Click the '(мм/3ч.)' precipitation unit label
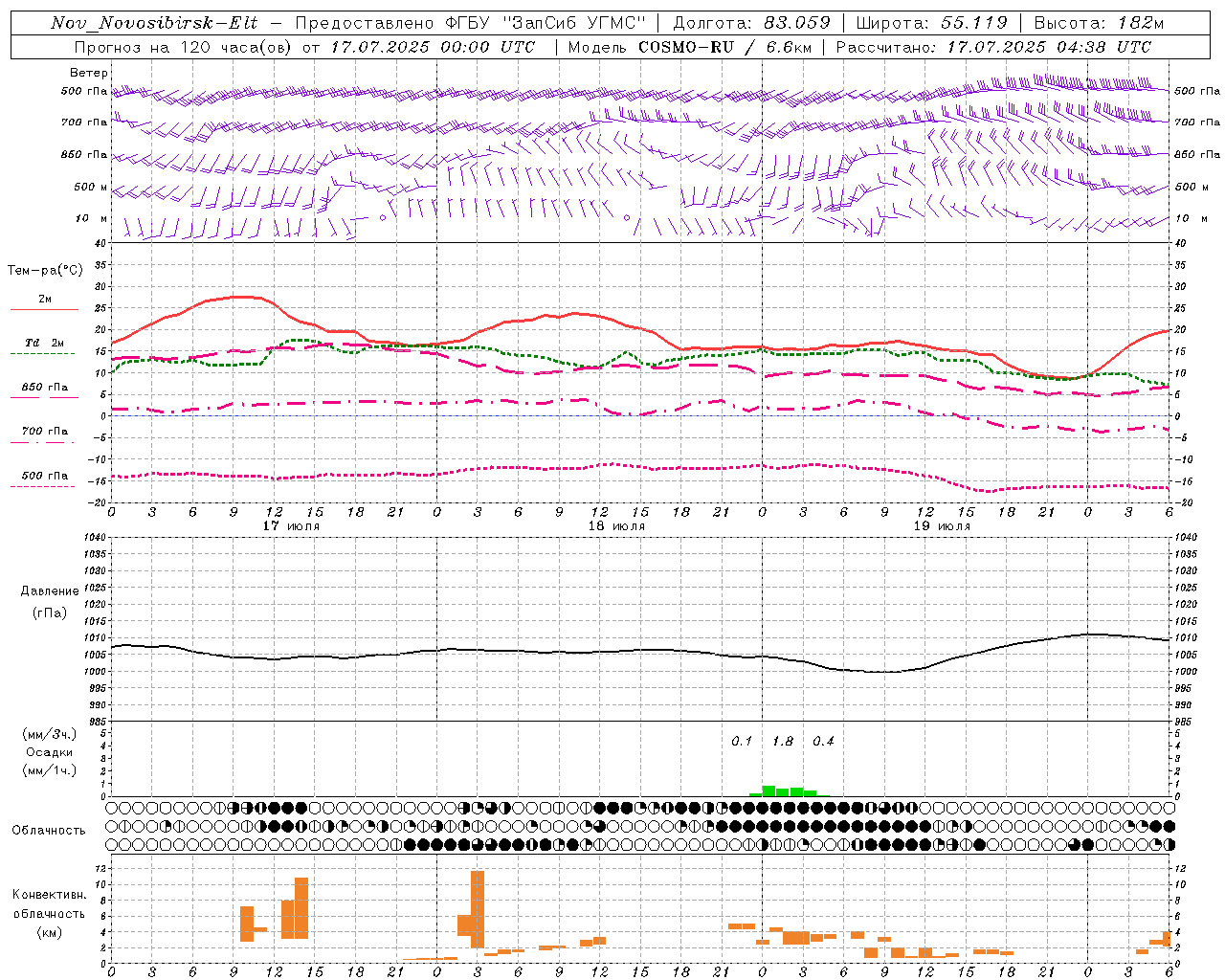This screenshot has height=980, width=1225. (x=50, y=734)
